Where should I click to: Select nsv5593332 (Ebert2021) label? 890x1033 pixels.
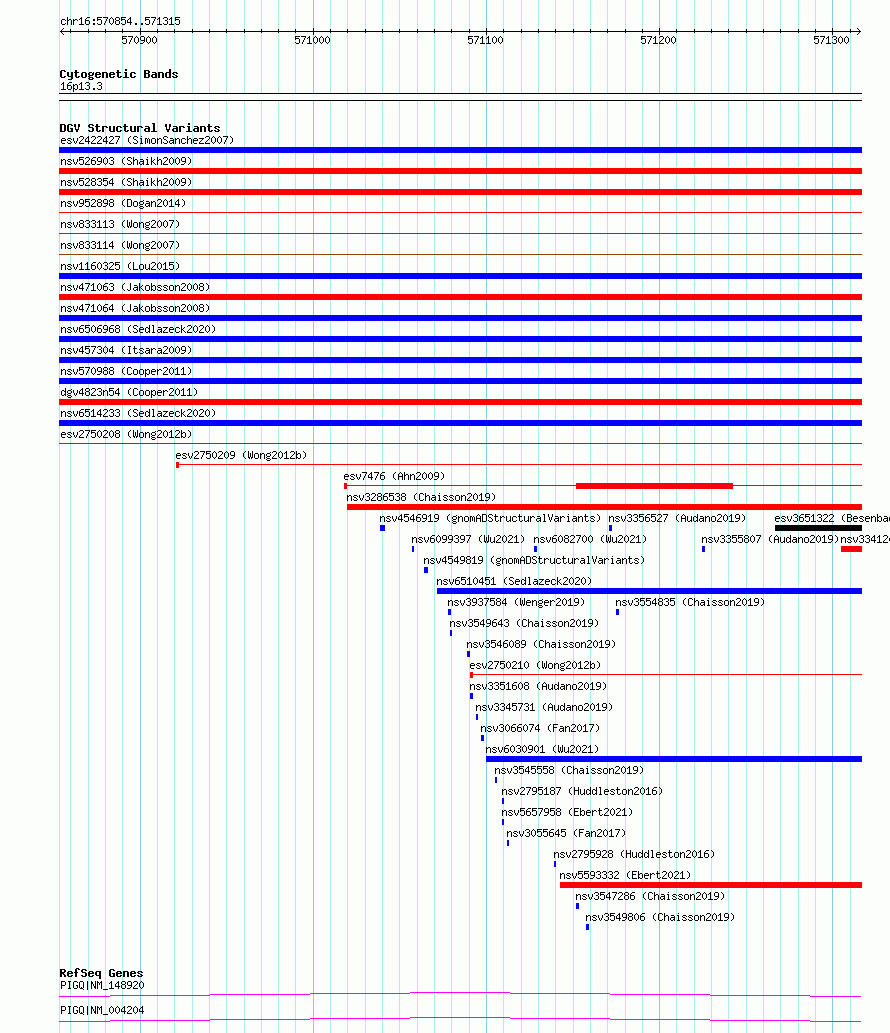(625, 877)
